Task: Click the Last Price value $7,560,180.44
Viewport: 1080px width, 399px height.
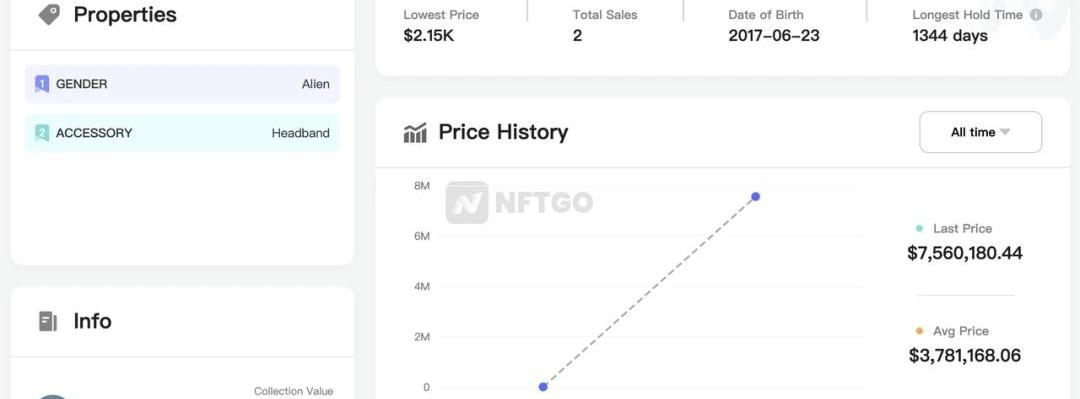Action: point(965,253)
